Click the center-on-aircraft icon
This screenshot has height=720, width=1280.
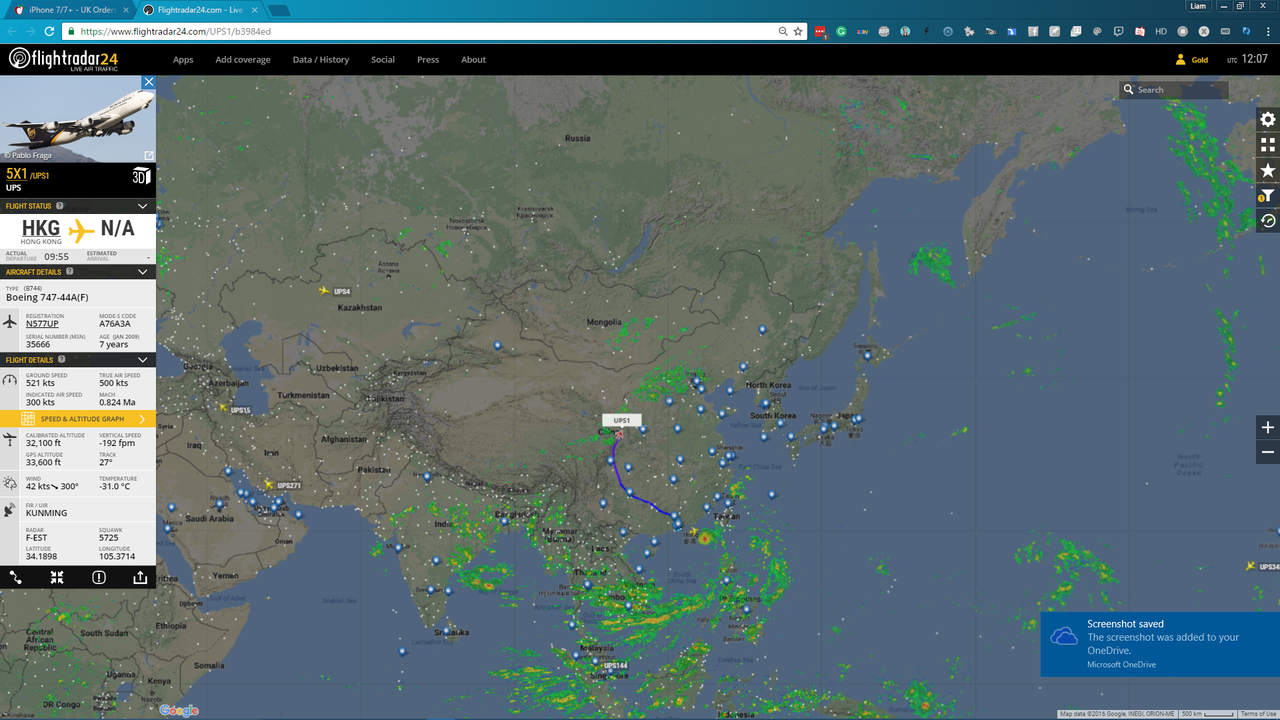tap(57, 577)
